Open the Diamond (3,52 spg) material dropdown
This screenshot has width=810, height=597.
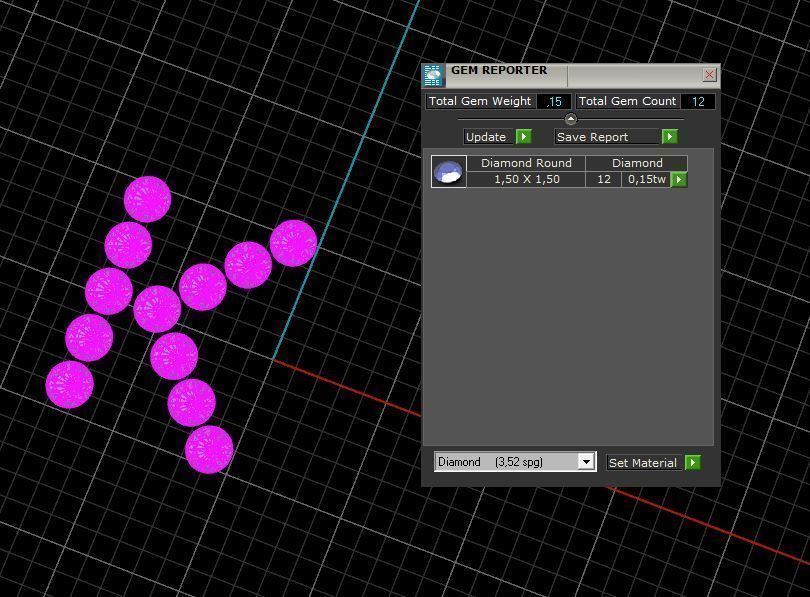515,462
